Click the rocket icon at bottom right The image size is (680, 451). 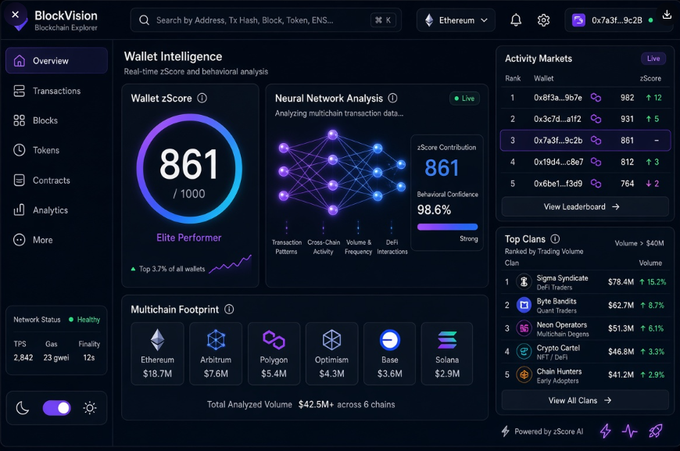click(655, 431)
